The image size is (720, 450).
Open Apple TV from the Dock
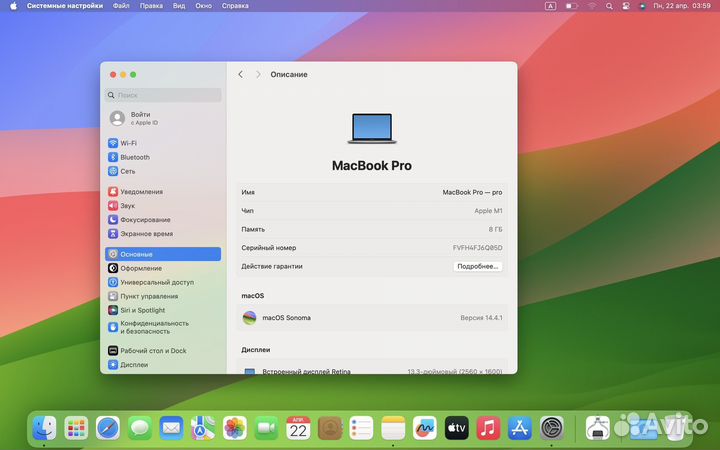point(456,428)
